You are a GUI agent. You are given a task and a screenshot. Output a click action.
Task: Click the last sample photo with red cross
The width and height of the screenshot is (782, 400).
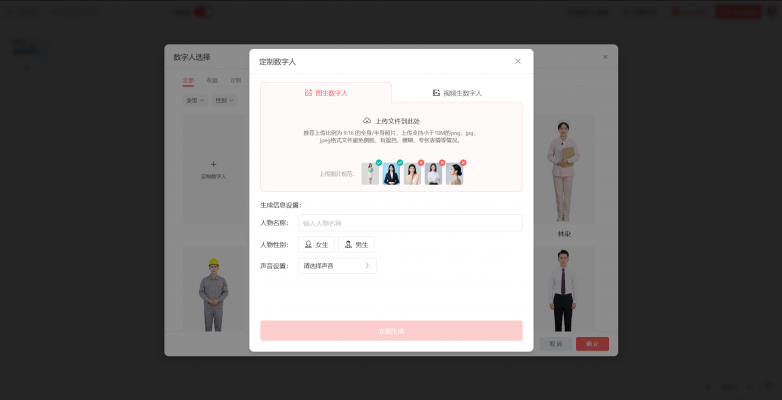(455, 174)
